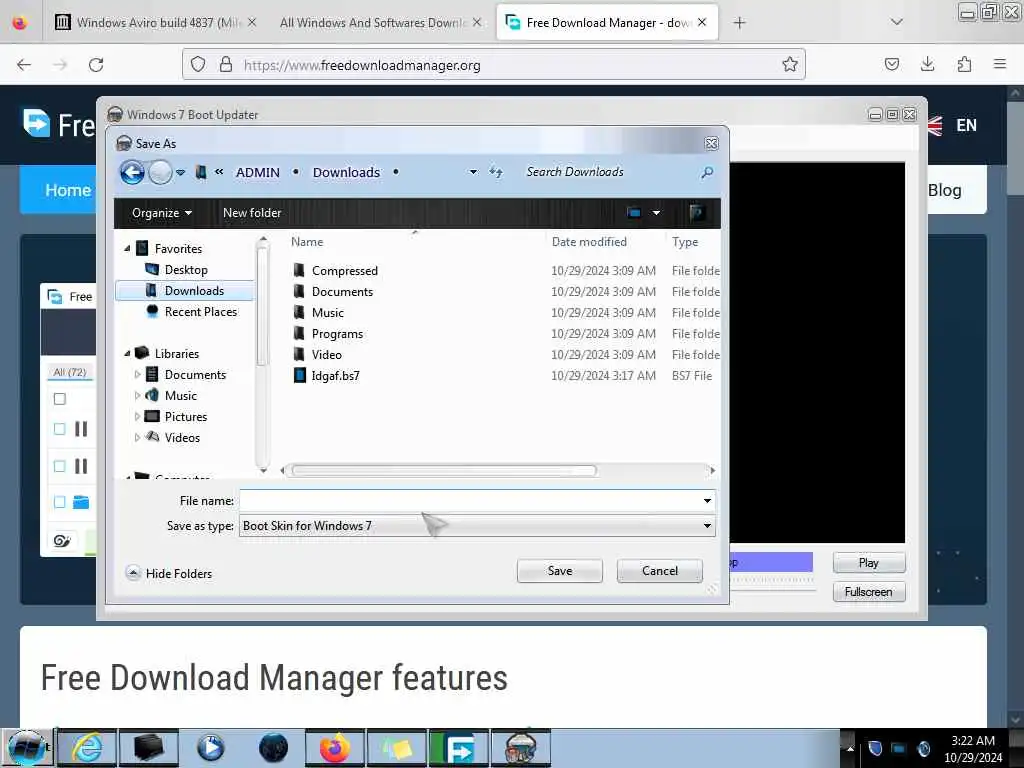The image size is (1024, 768).
Task: Click the Save button
Action: (560, 571)
